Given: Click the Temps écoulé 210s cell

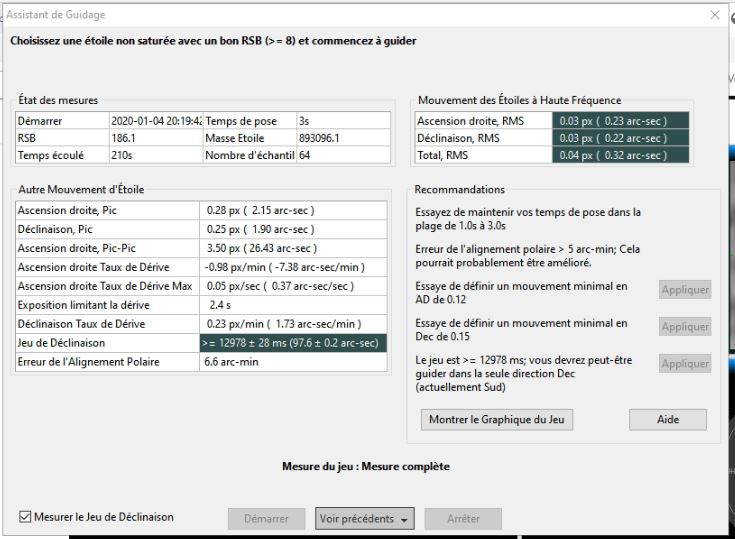Looking at the screenshot, I should tap(154, 155).
